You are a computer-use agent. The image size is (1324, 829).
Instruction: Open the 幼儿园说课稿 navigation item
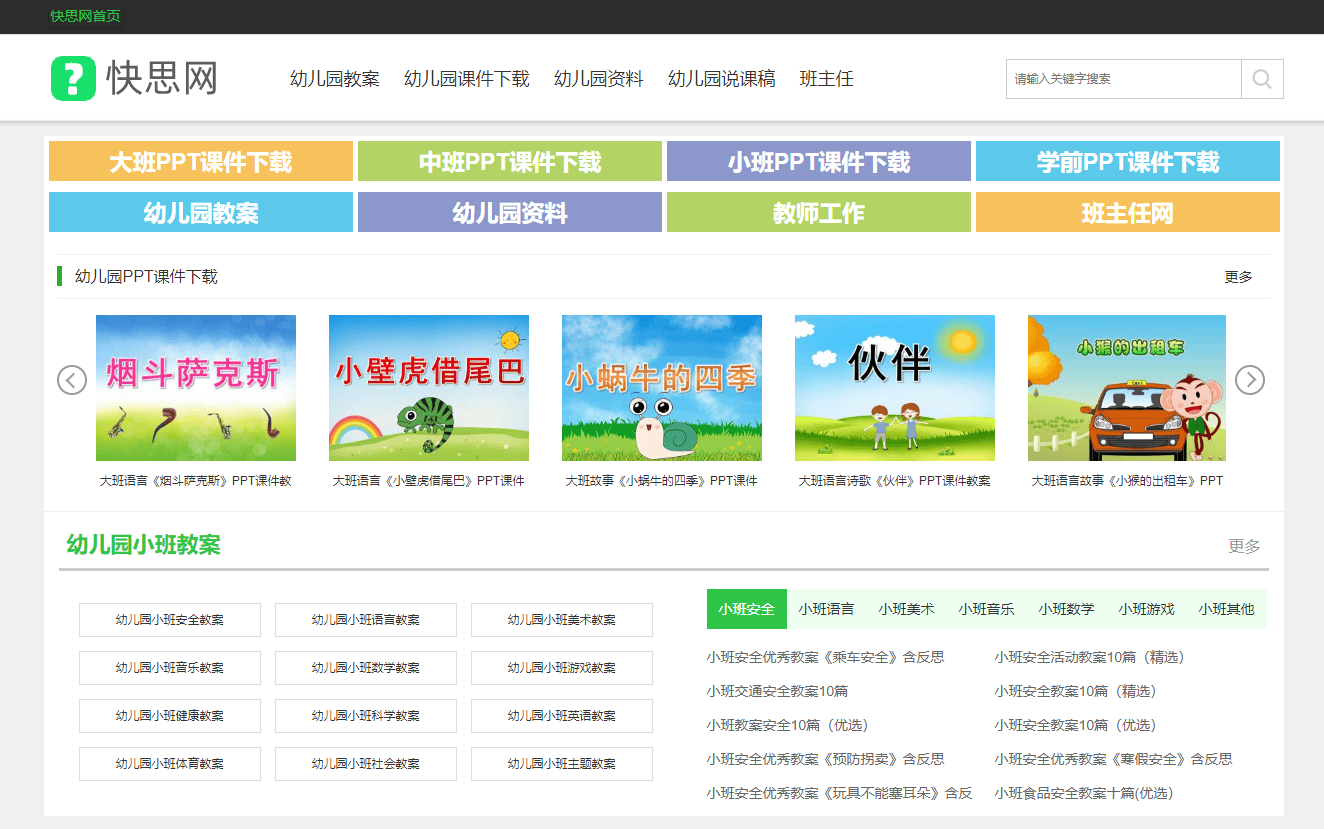722,78
